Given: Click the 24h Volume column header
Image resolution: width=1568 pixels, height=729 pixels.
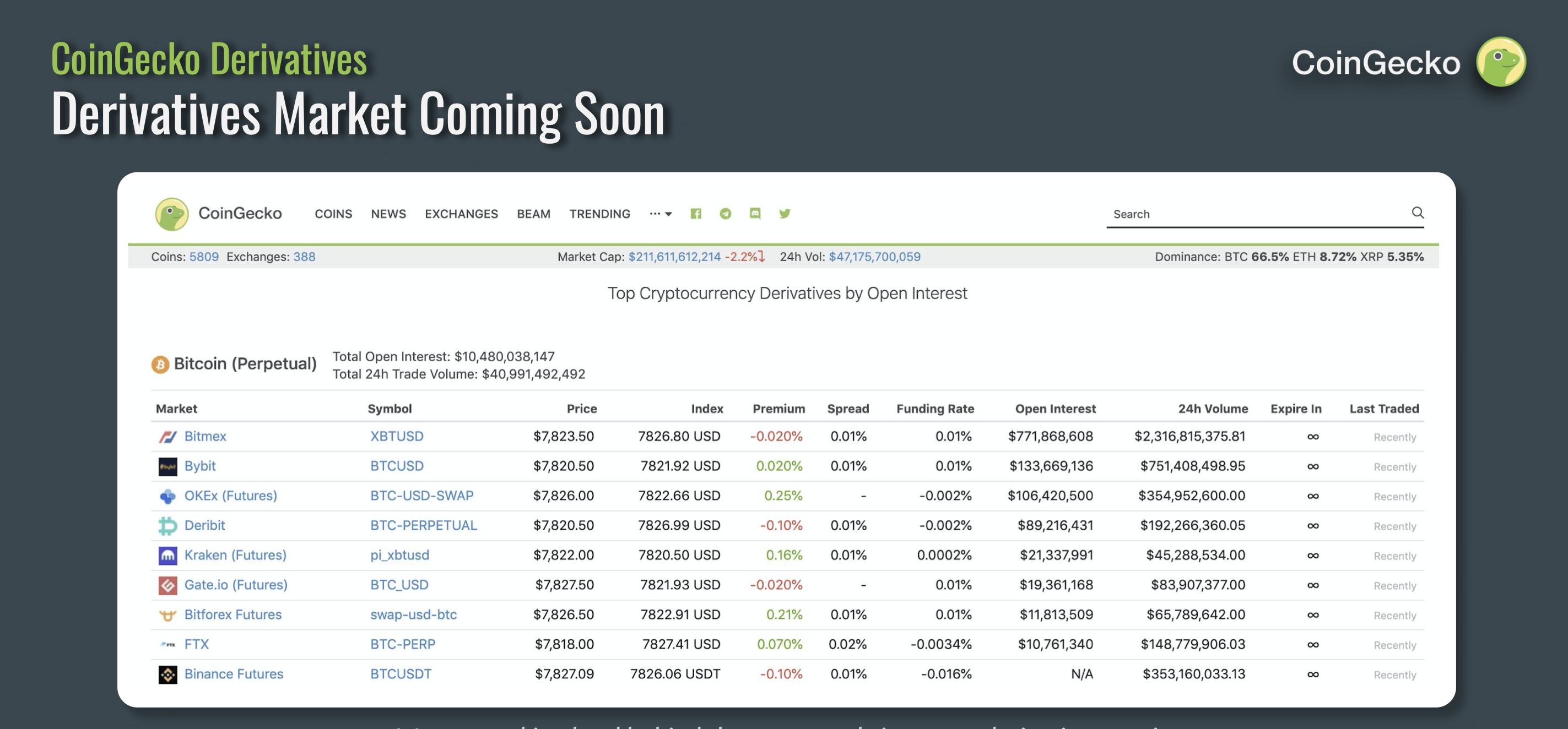Looking at the screenshot, I should (1213, 409).
